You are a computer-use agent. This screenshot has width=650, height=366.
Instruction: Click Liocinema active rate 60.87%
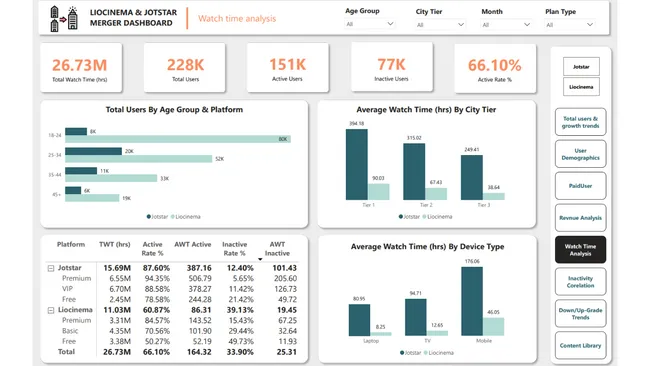point(156,310)
